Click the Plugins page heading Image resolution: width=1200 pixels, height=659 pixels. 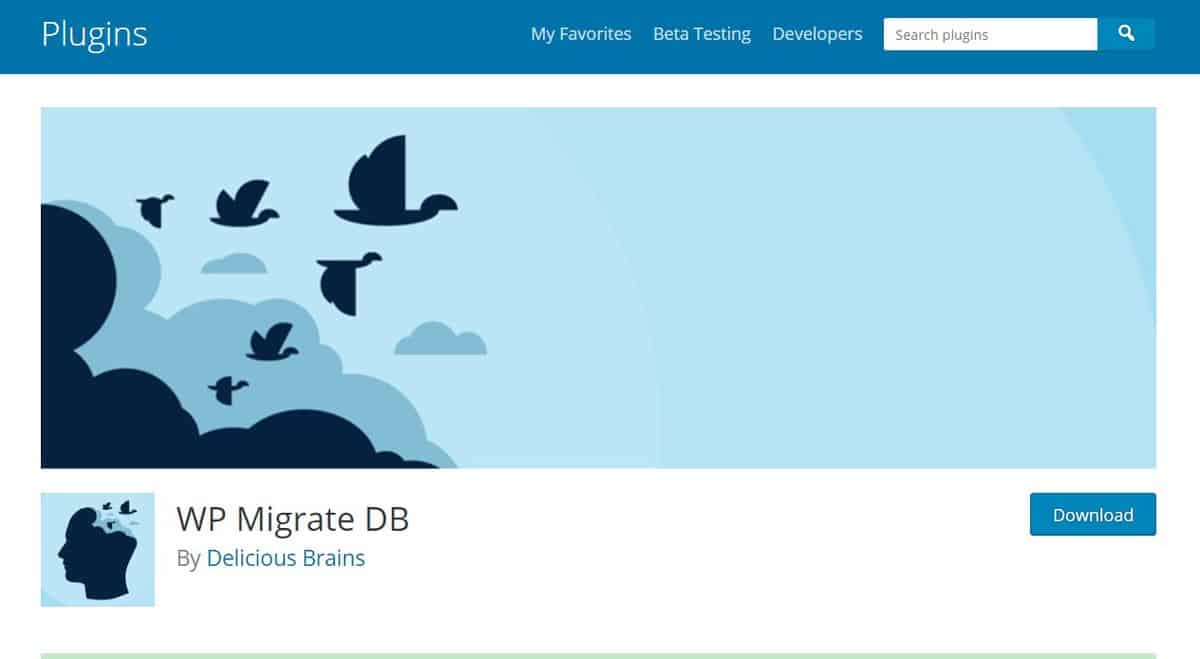(95, 34)
